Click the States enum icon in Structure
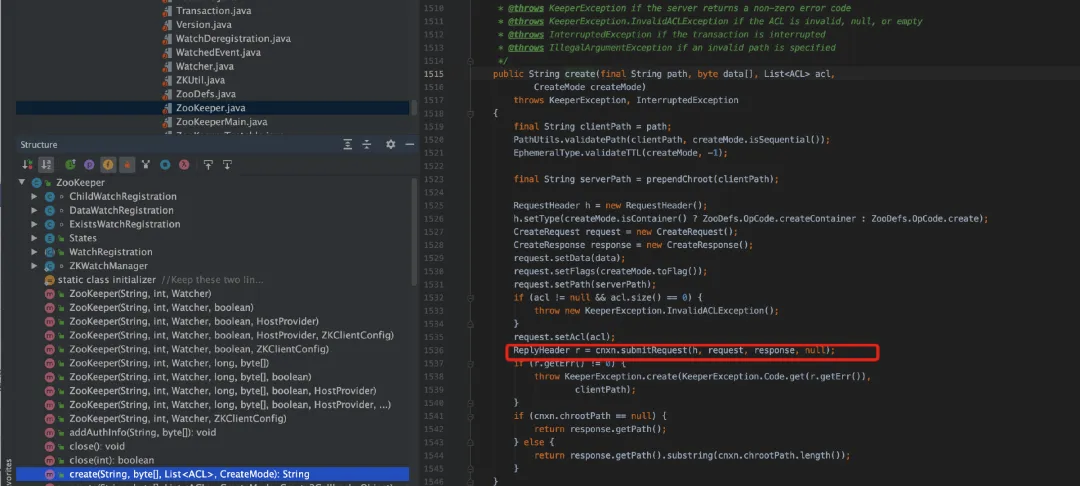Viewport: 1080px width, 486px height. pos(50,238)
